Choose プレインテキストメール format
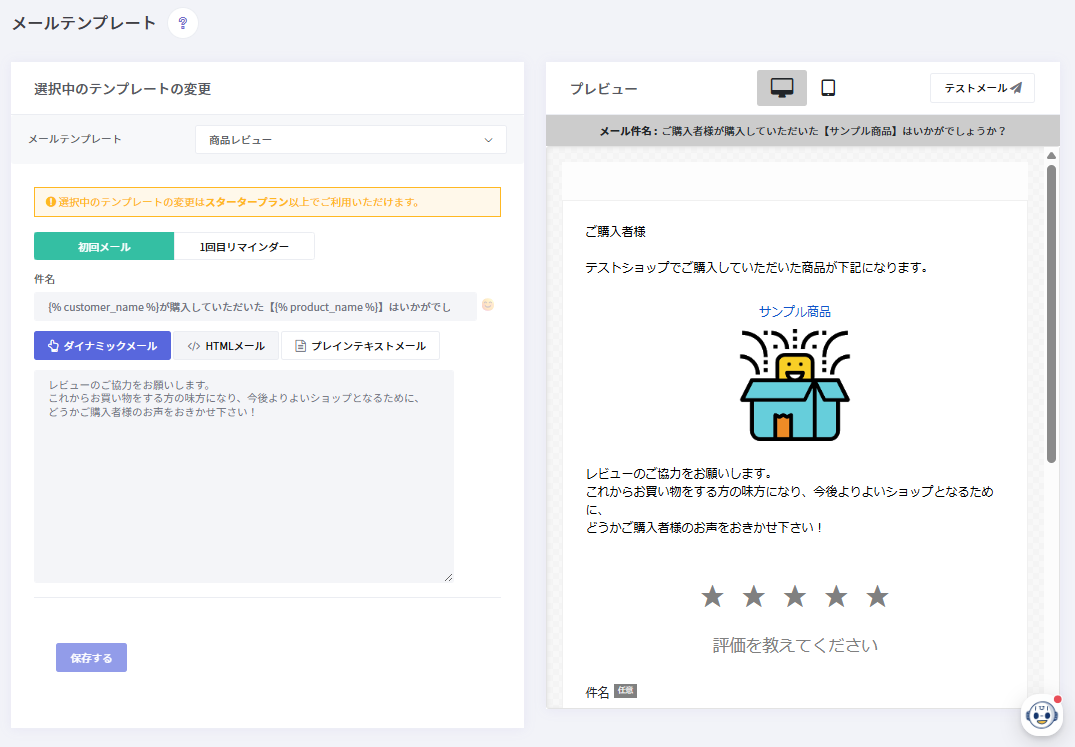This screenshot has width=1075, height=747. coord(360,346)
